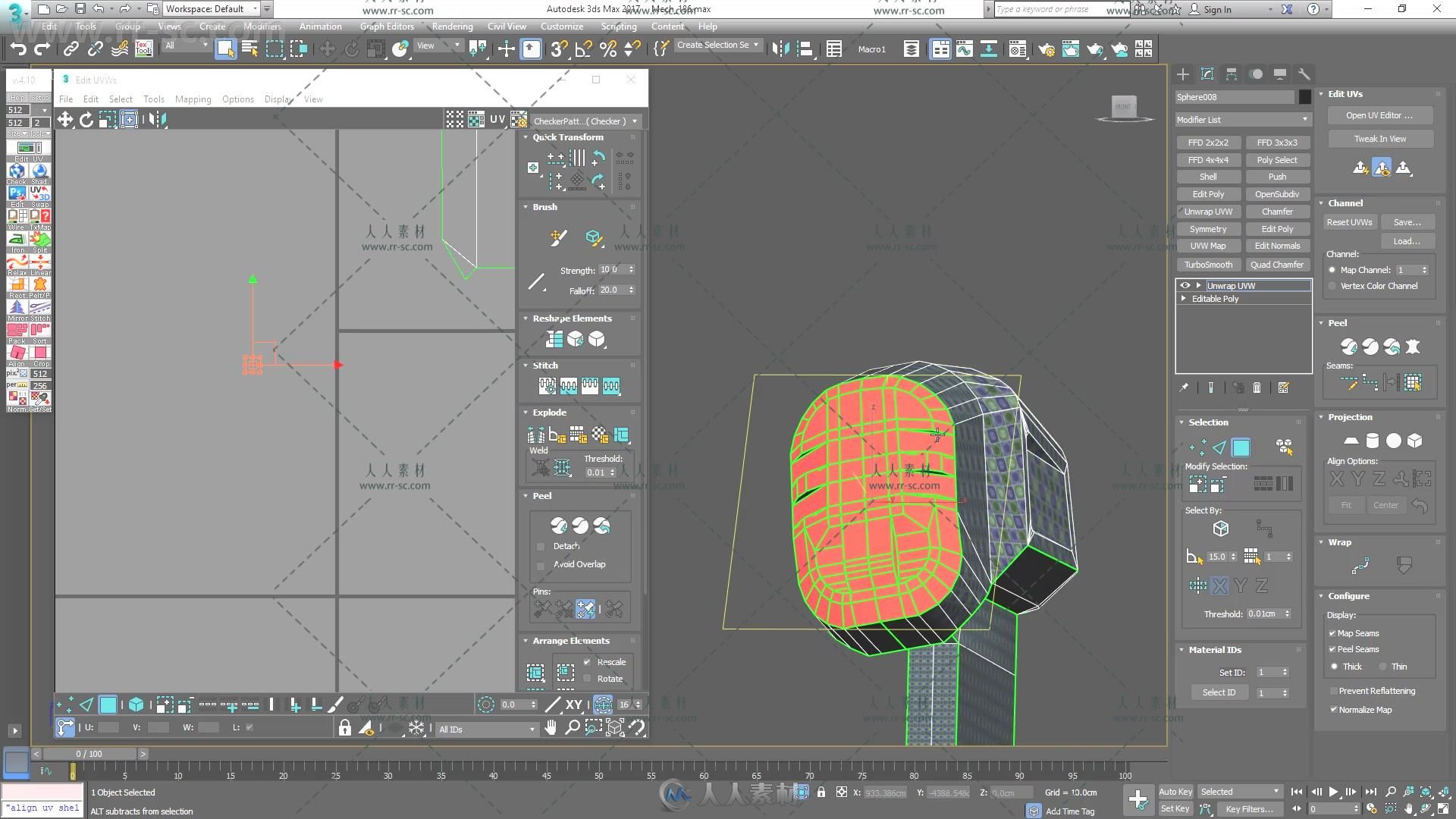Viewport: 1456px width, 819px height.
Task: Click the Zoom magnifier icon in Edit UVWs
Action: coord(573,728)
